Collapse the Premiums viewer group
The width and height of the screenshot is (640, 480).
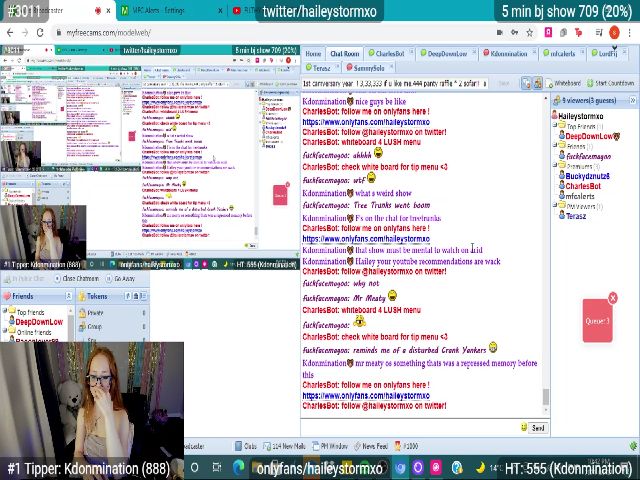555,164
